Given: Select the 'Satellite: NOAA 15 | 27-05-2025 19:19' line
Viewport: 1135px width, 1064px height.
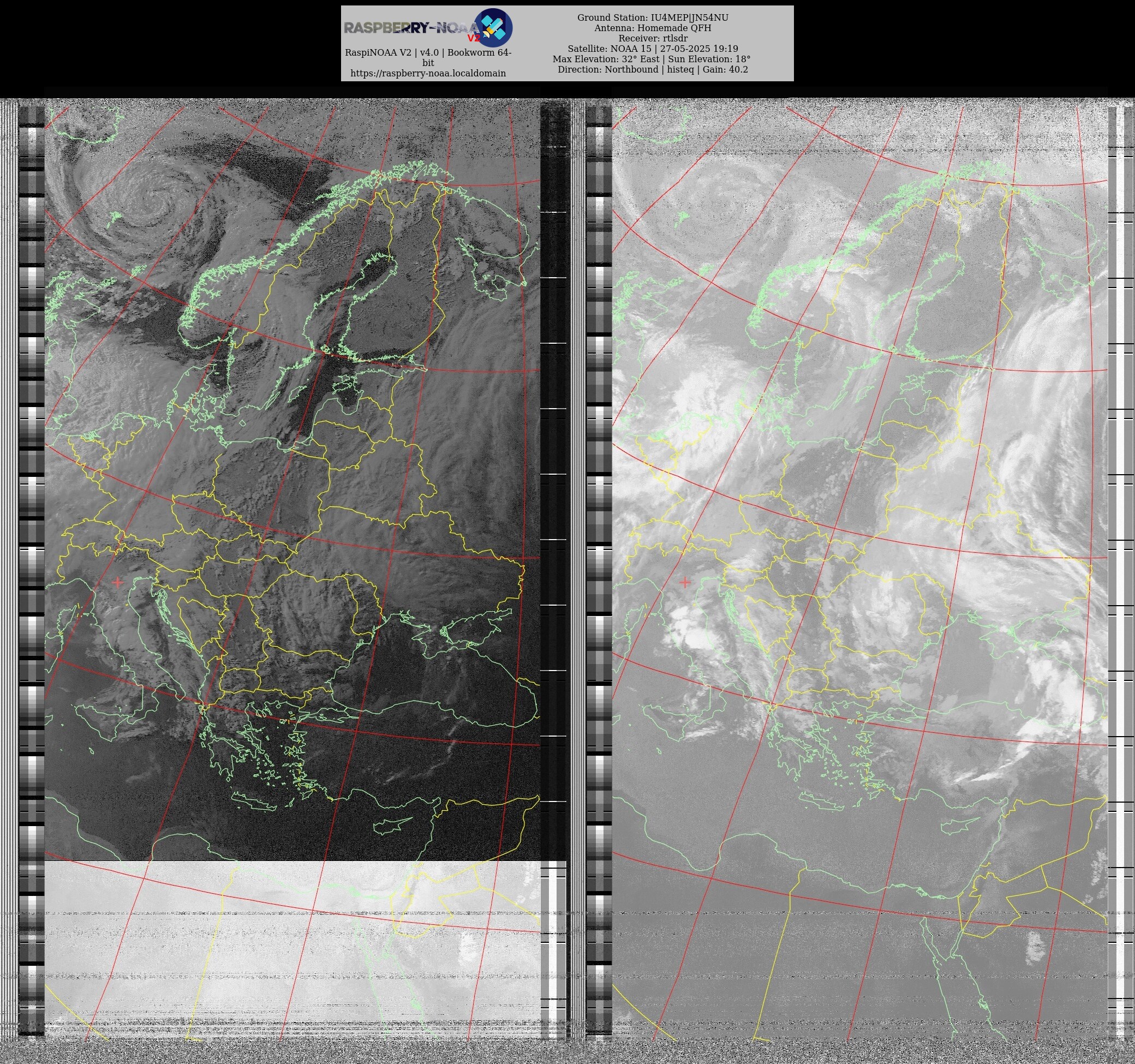Looking at the screenshot, I should coord(653,49).
